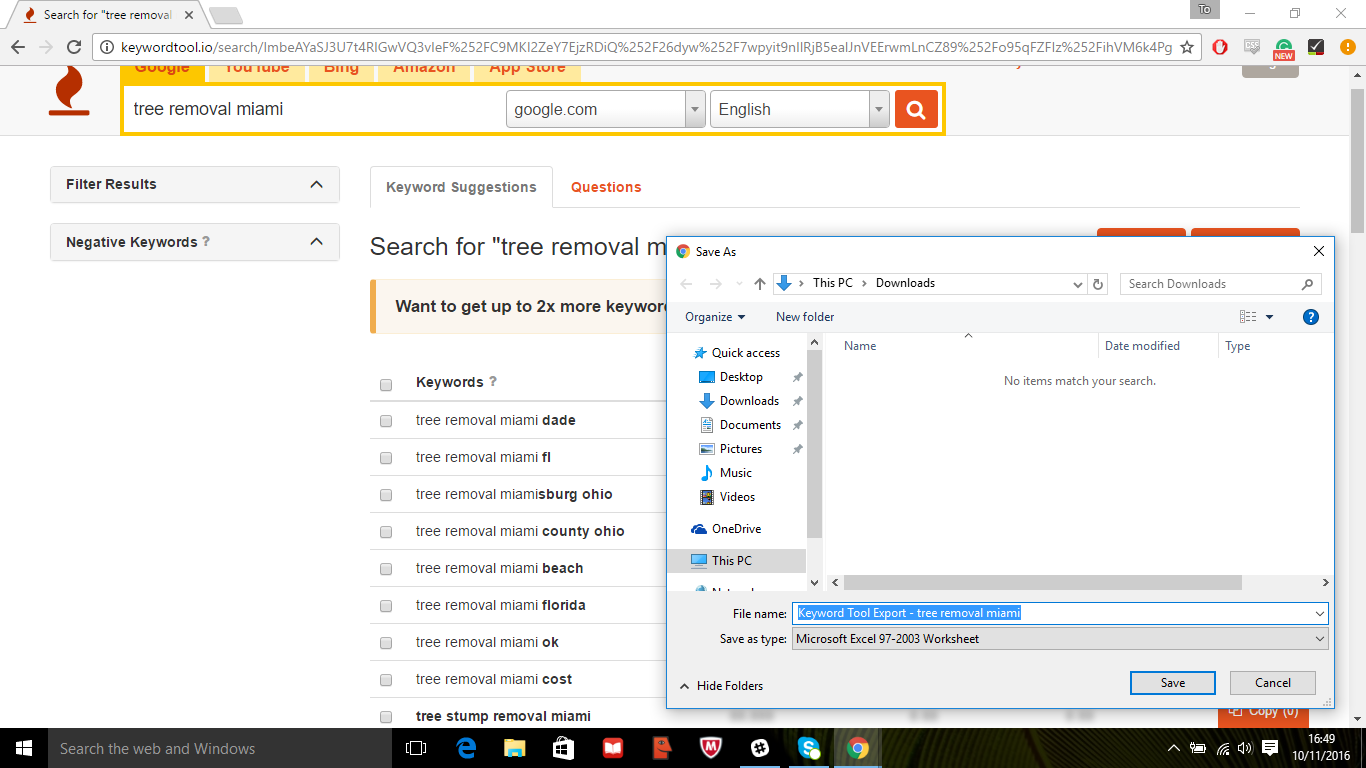The image size is (1366, 768).
Task: Open the CSS checker extension icon
Action: (x=1252, y=47)
